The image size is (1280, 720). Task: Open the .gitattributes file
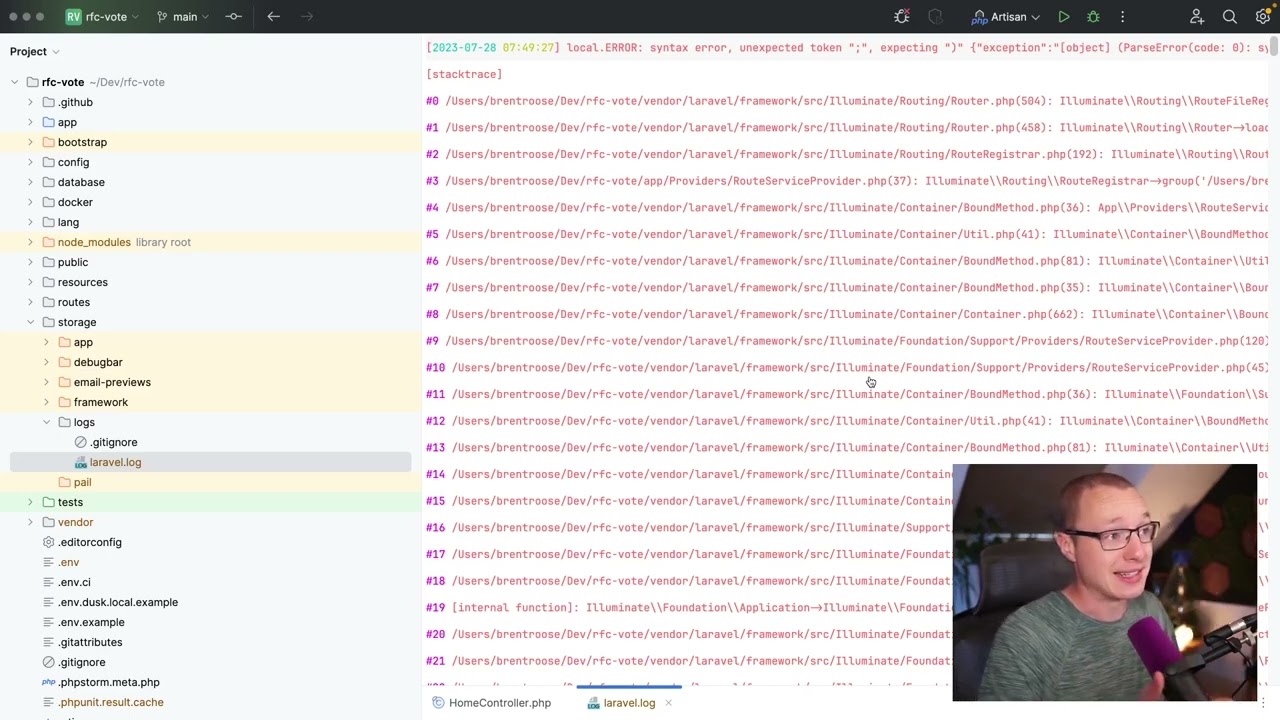tap(90, 642)
